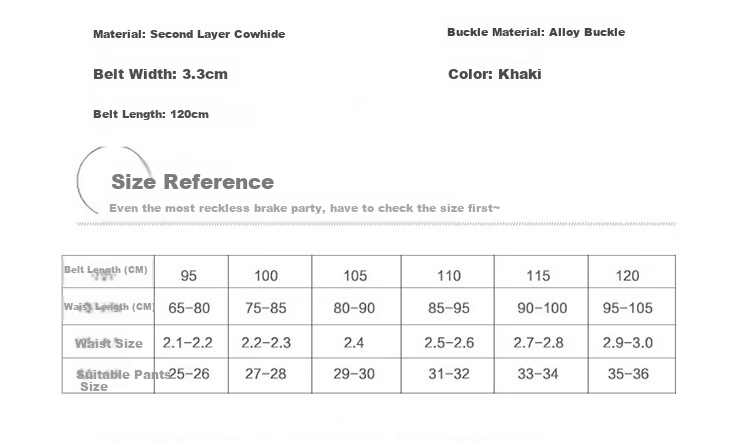Click the Waist Size row header
Screen dimensions: 750x442
pyautogui.click(x=108, y=342)
